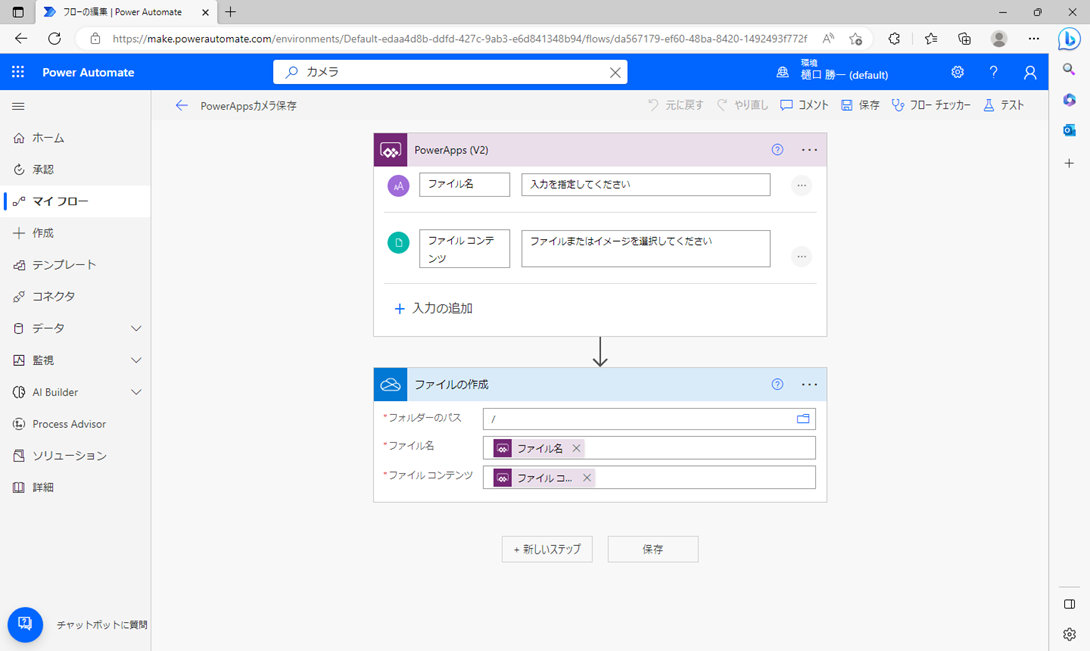Add this page to favorites star

tap(856, 39)
